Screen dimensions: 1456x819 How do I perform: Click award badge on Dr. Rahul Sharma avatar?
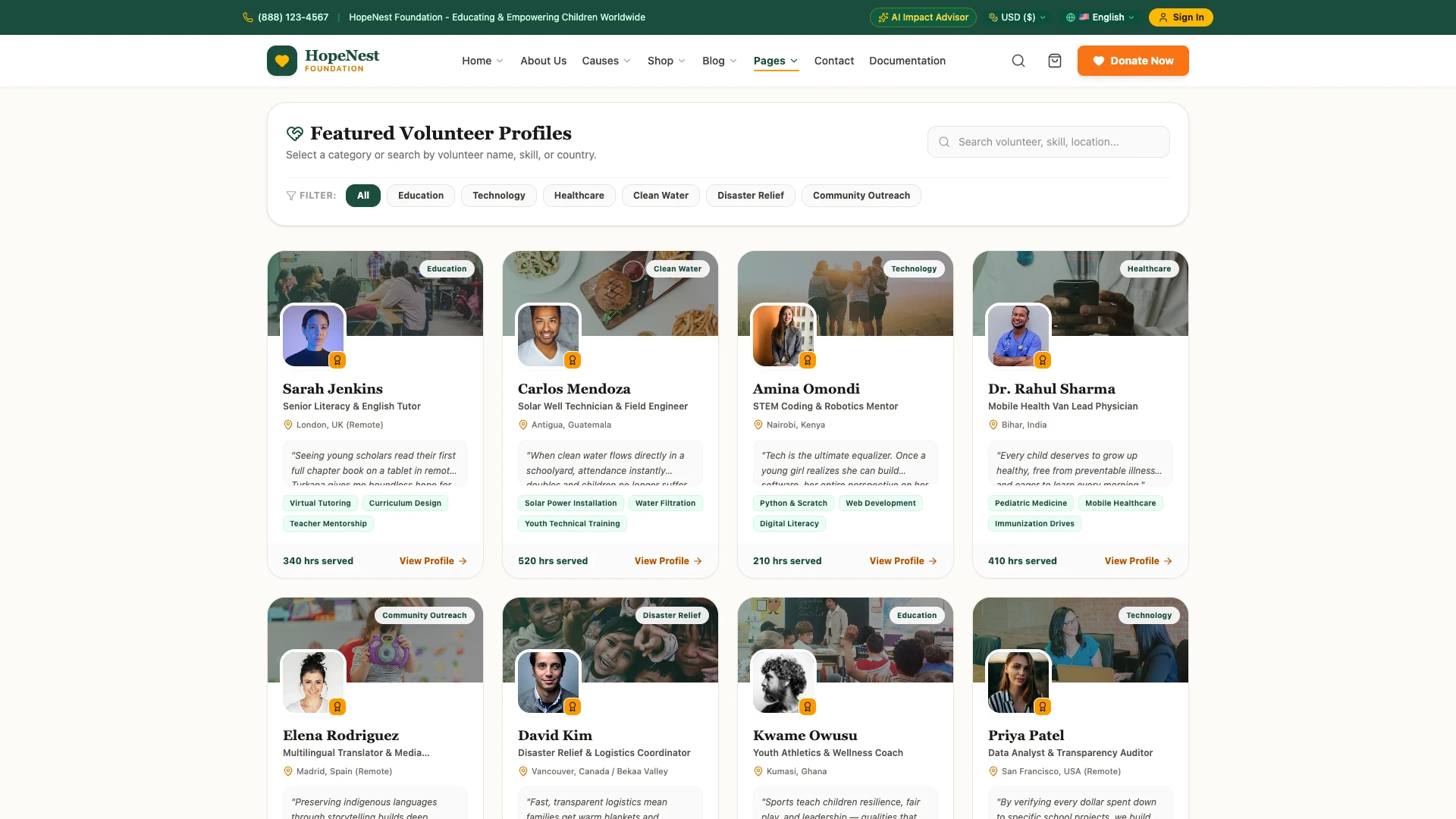click(1043, 360)
